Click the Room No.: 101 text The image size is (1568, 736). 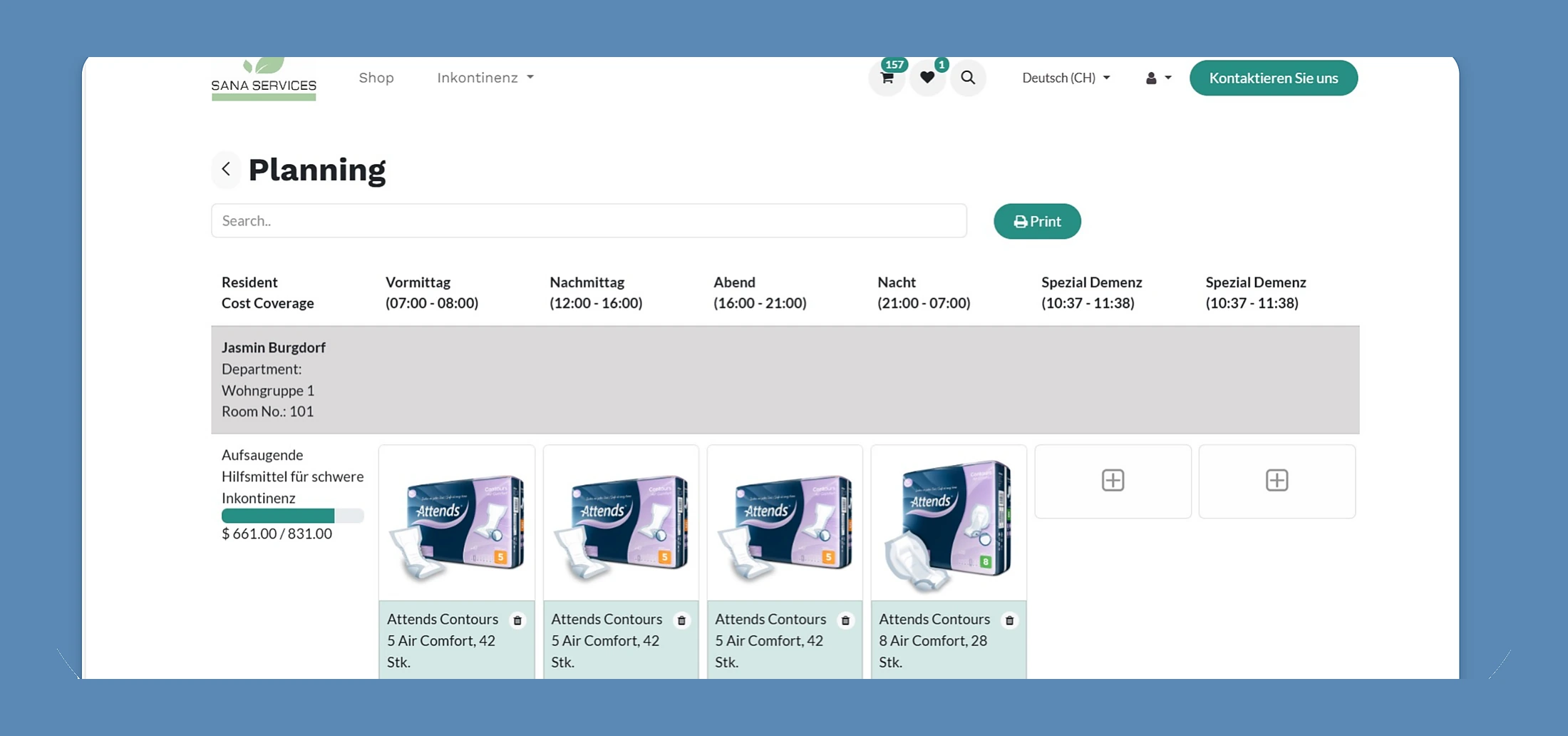click(267, 412)
